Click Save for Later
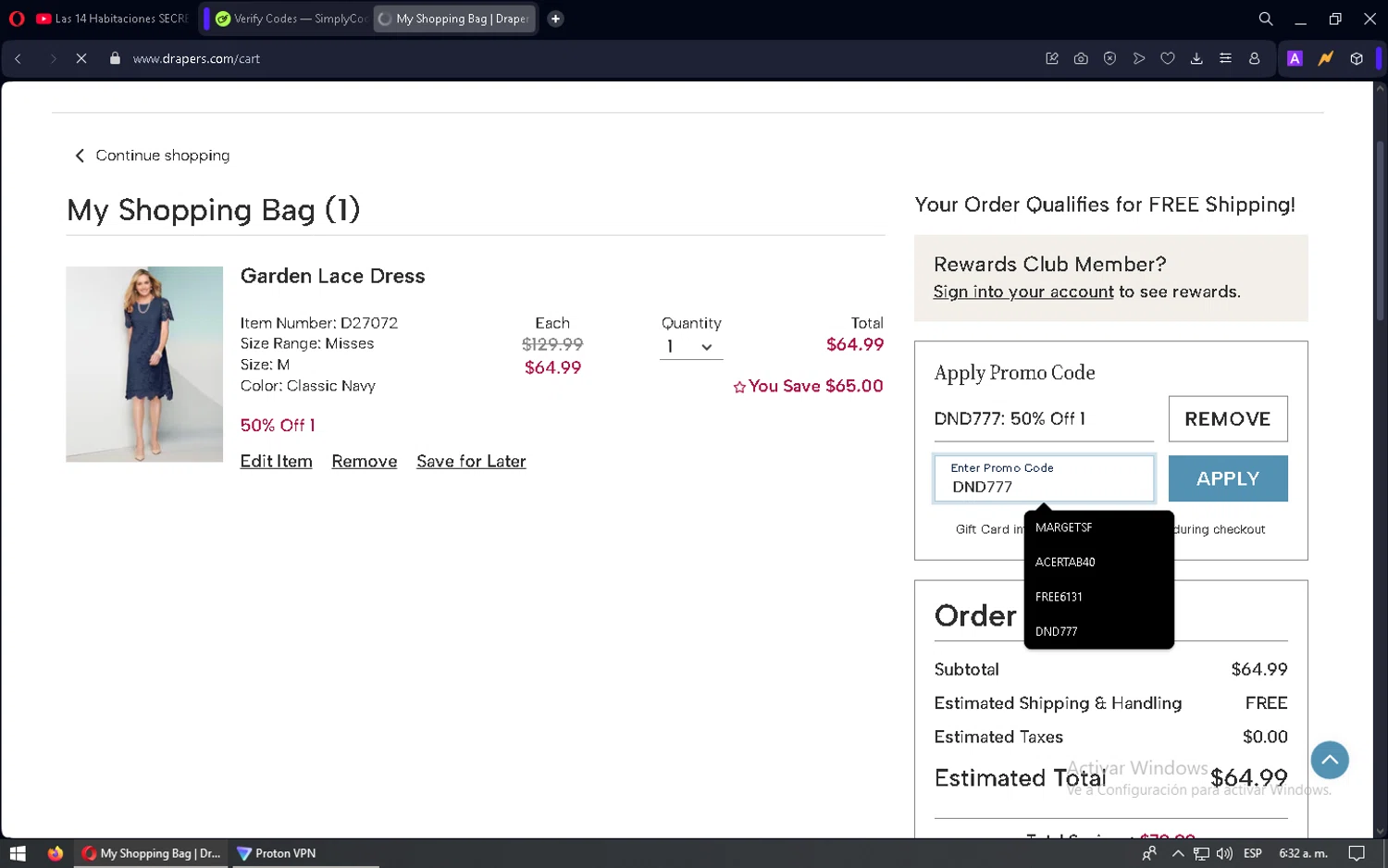1388x868 pixels. [x=471, y=461]
